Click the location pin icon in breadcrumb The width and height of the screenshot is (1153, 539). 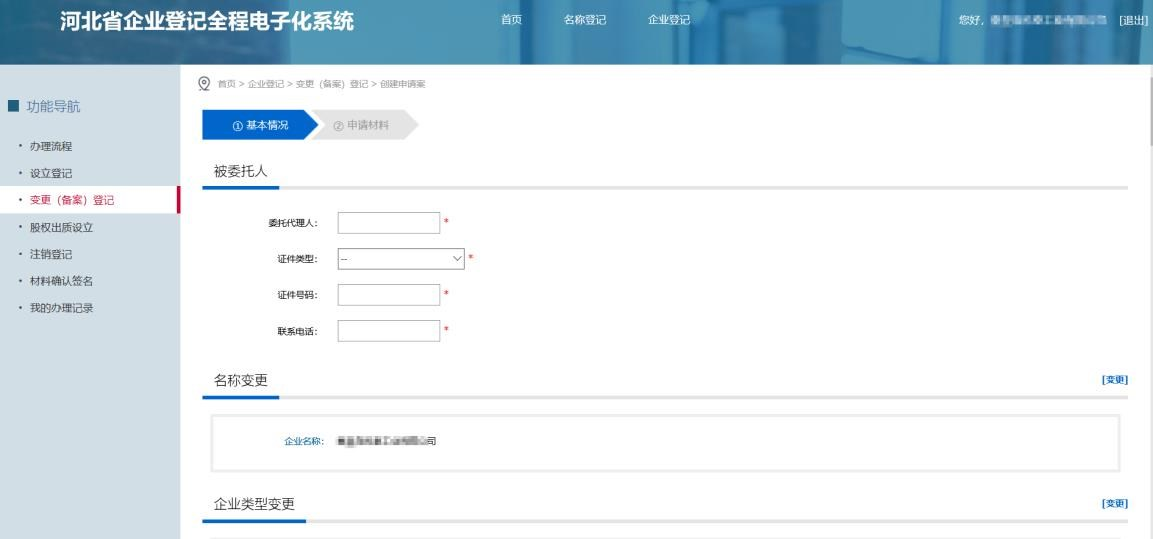pos(206,82)
